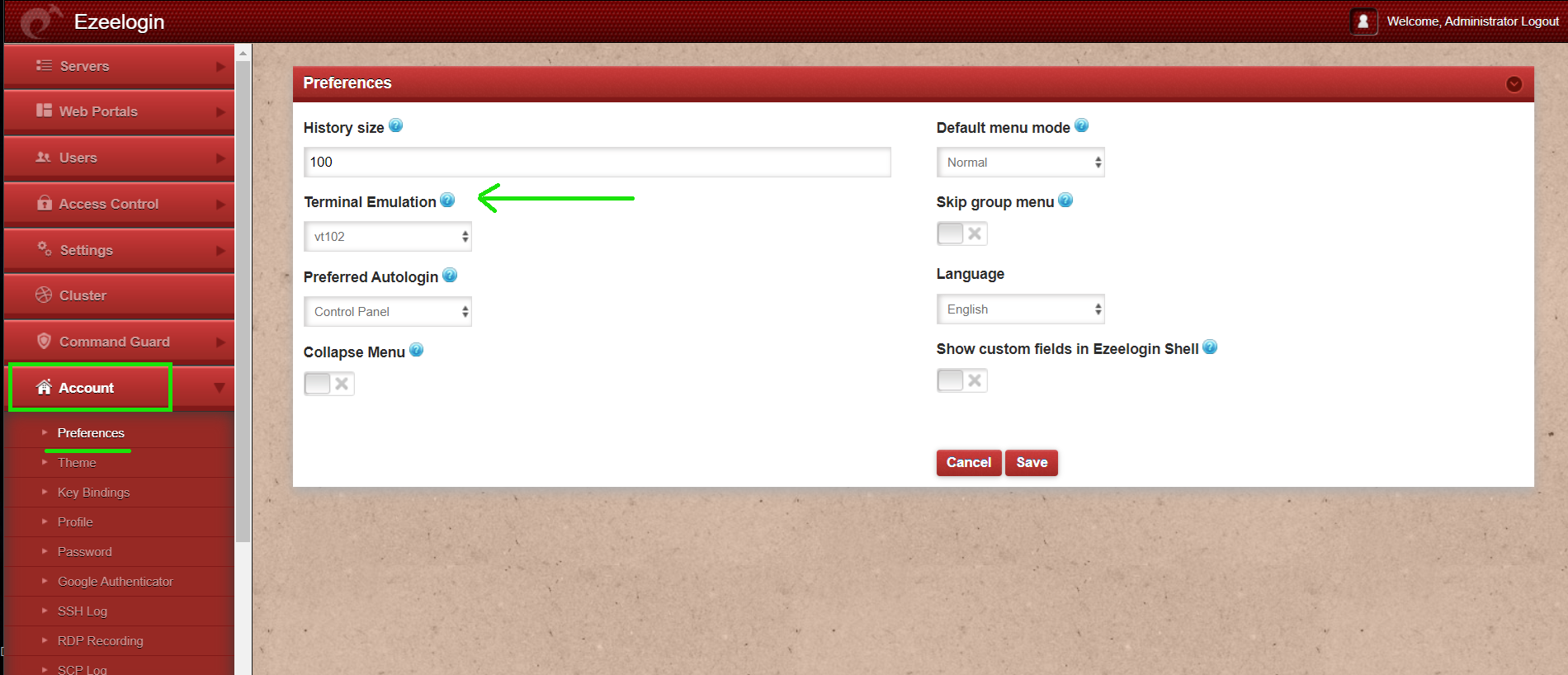Click the Logout link

(x=1540, y=21)
